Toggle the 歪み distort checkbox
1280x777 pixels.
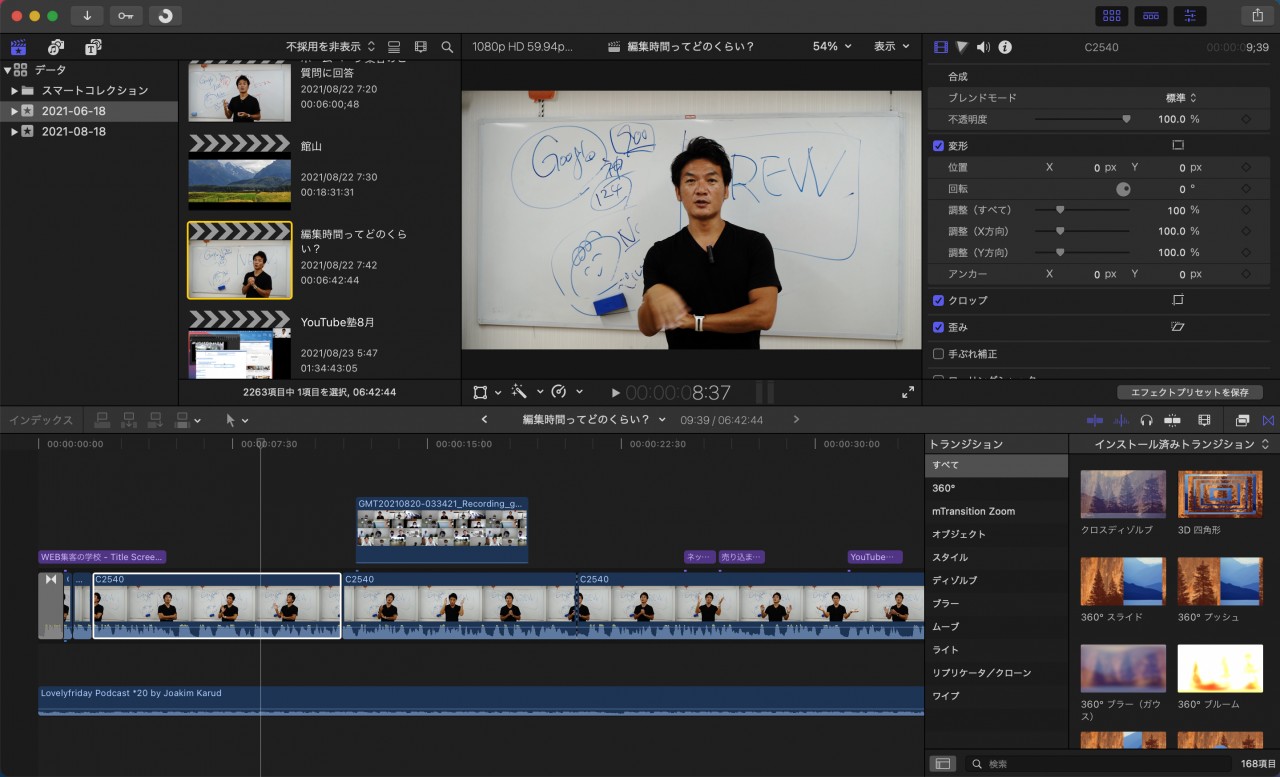pos(938,327)
